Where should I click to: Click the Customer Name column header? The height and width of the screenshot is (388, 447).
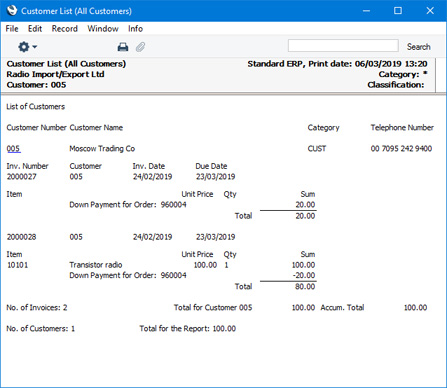point(96,128)
